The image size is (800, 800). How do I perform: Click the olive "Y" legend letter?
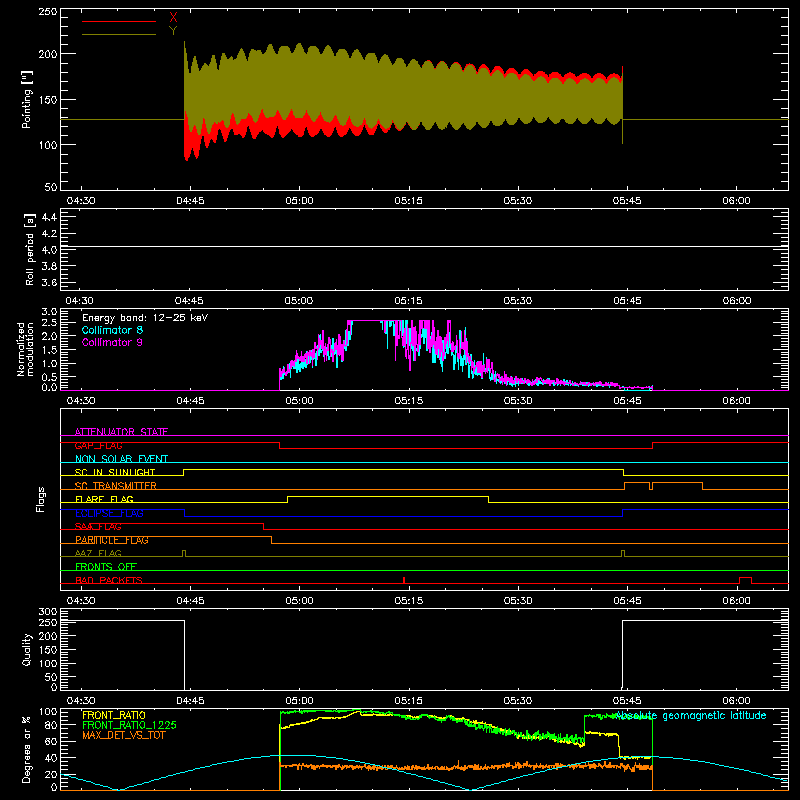coord(173,31)
